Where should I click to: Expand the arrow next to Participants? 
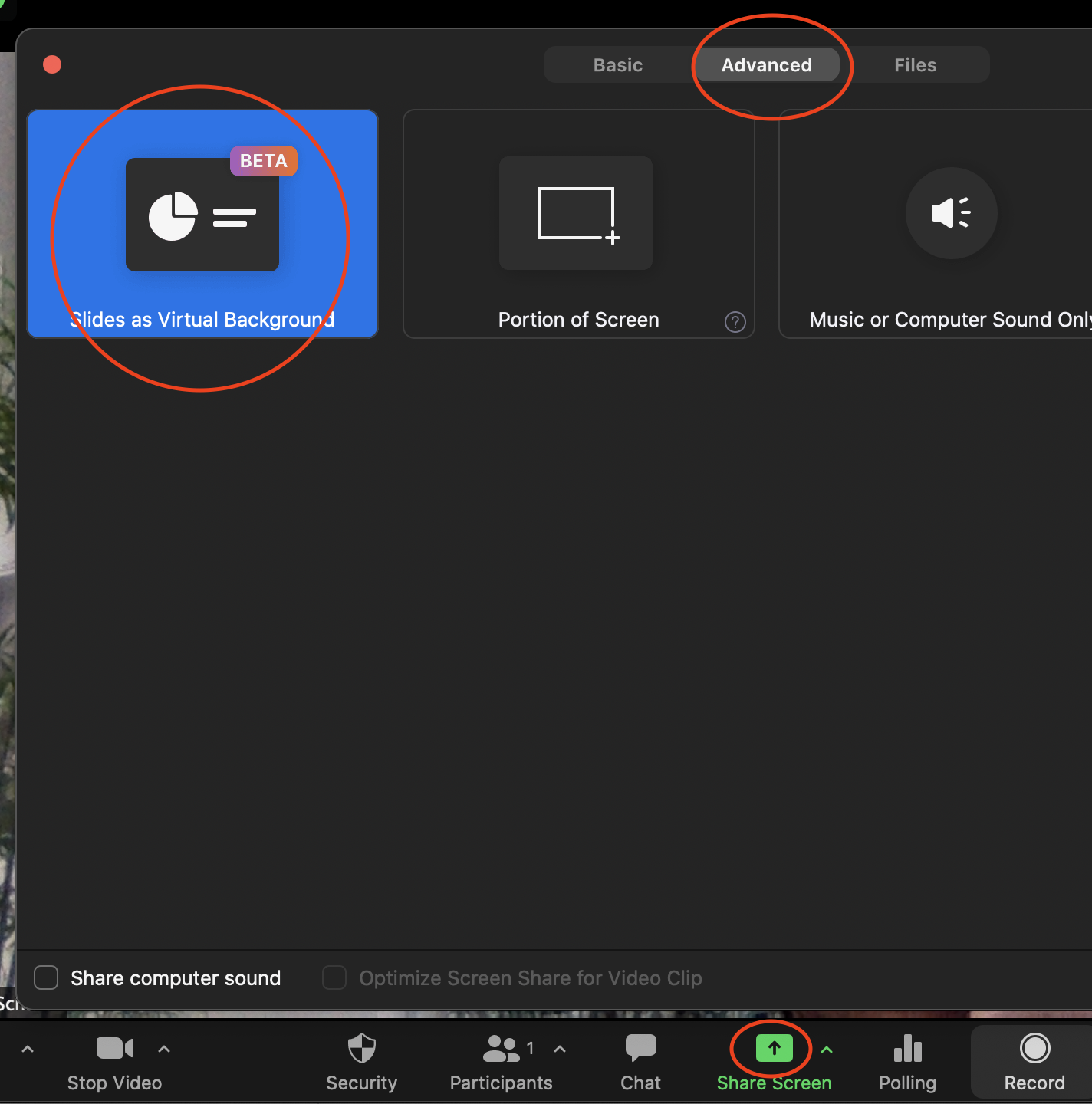560,1049
